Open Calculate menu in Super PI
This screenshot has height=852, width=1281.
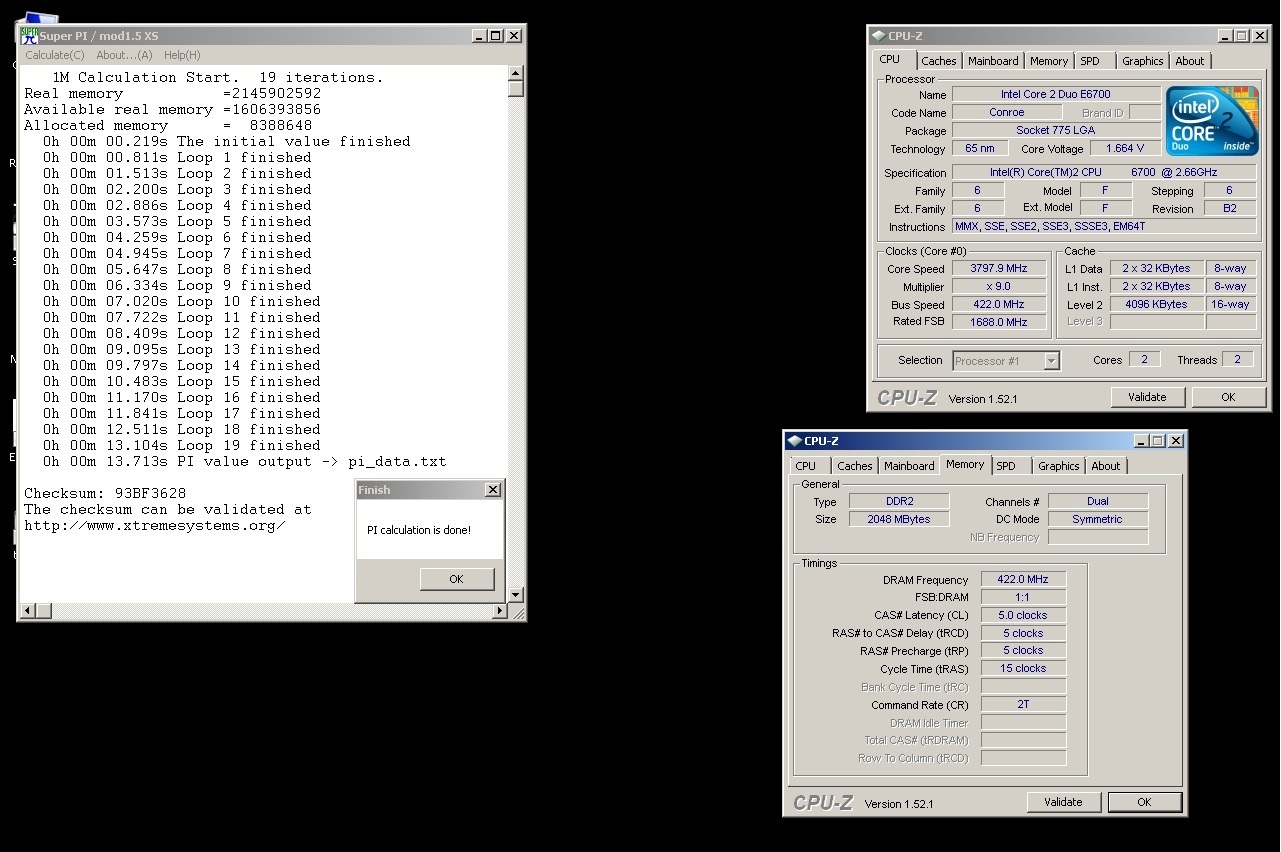pyautogui.click(x=55, y=55)
